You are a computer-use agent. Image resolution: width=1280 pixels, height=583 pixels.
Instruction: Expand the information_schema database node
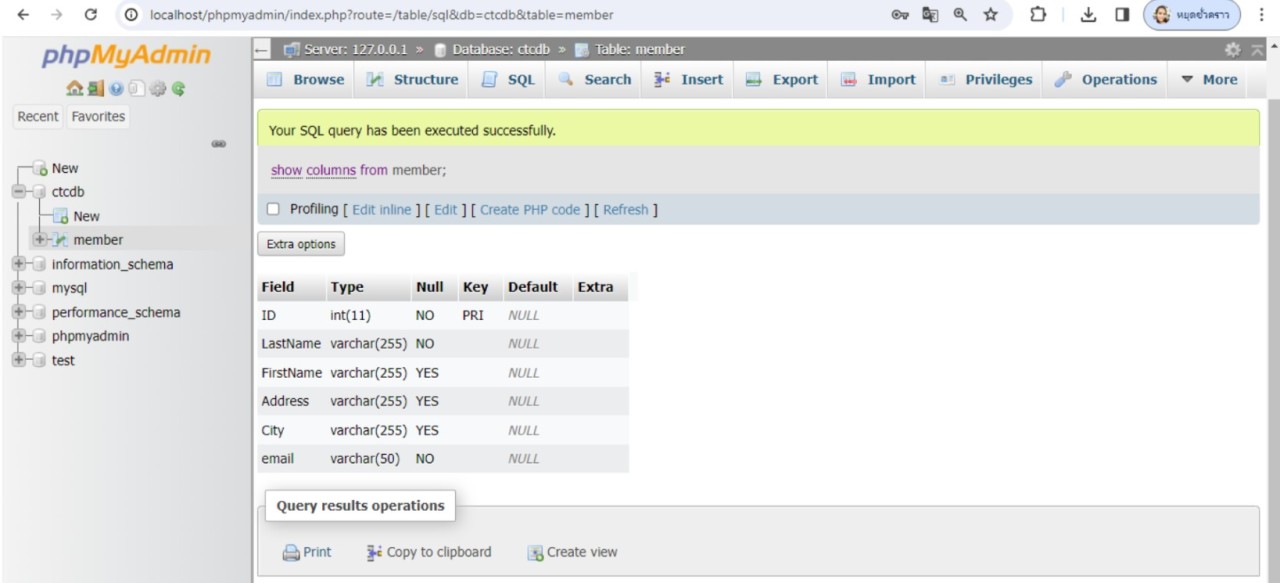tap(19, 265)
